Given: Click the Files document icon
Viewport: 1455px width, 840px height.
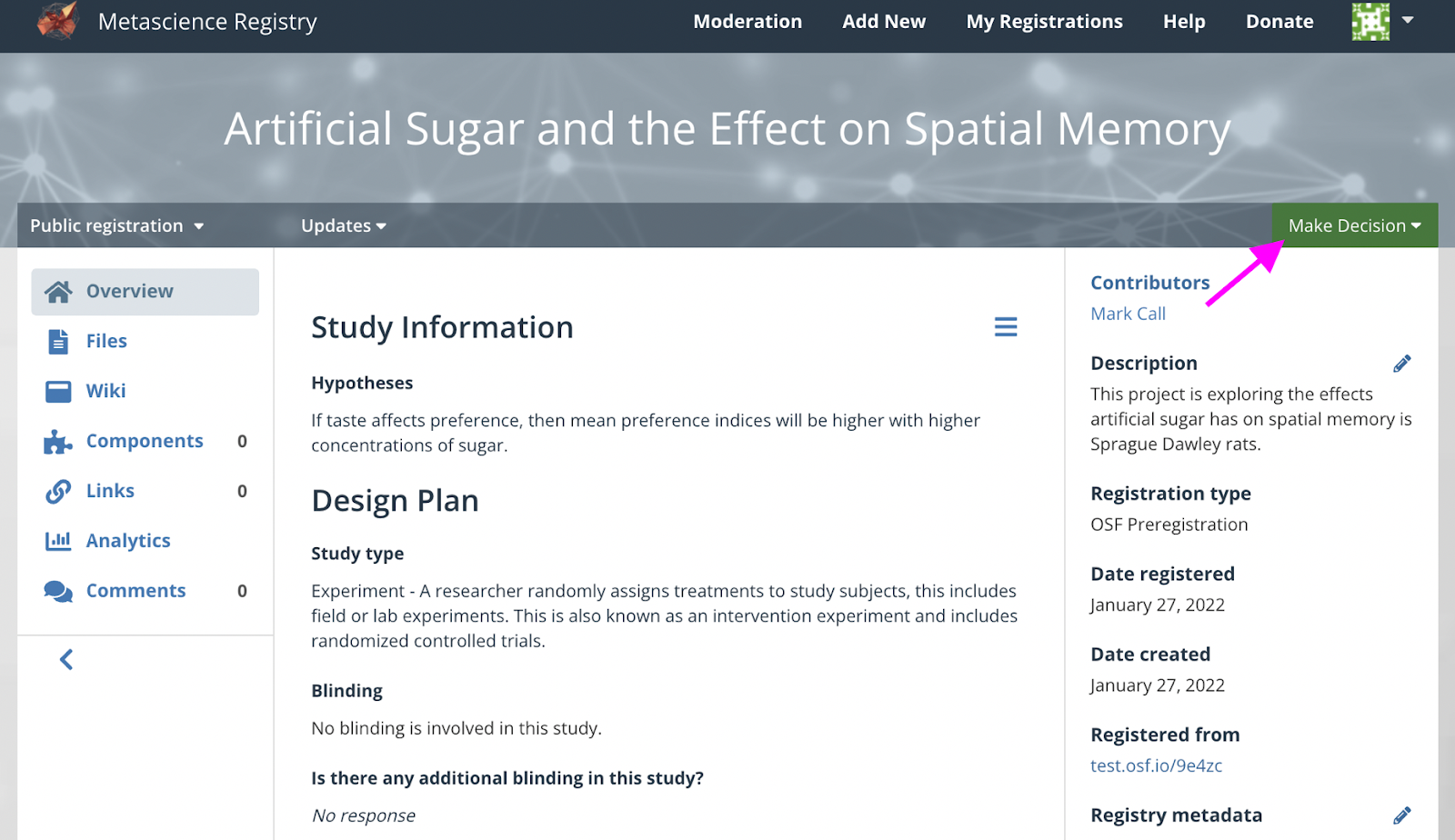Looking at the screenshot, I should click(58, 341).
